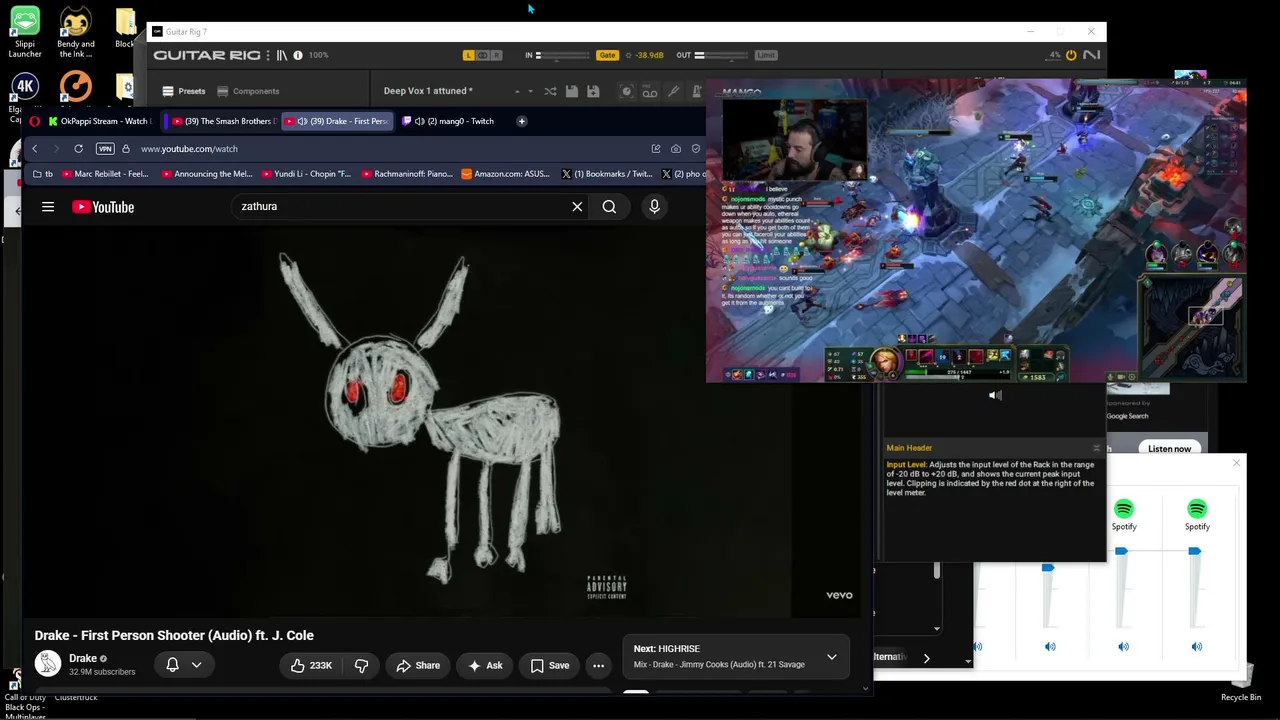Image resolution: width=1280 pixels, height=720 pixels.
Task: Mute the last Spotify mixer channel
Action: 1196,647
